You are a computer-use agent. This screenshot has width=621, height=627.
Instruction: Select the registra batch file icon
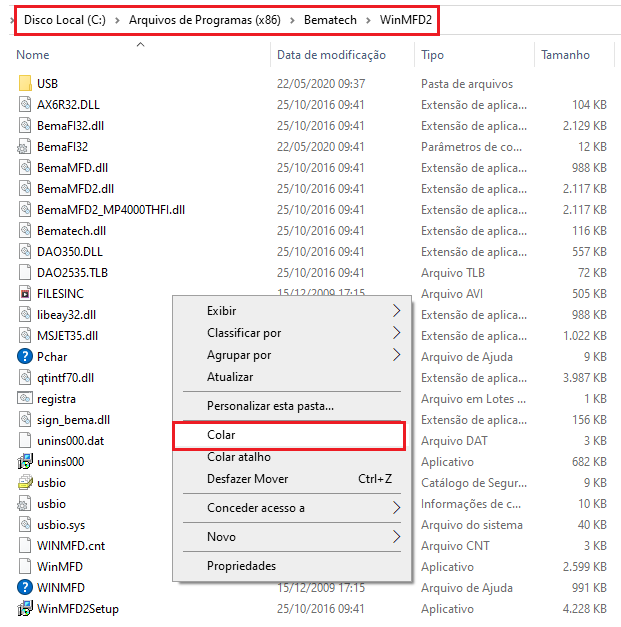(x=25, y=398)
